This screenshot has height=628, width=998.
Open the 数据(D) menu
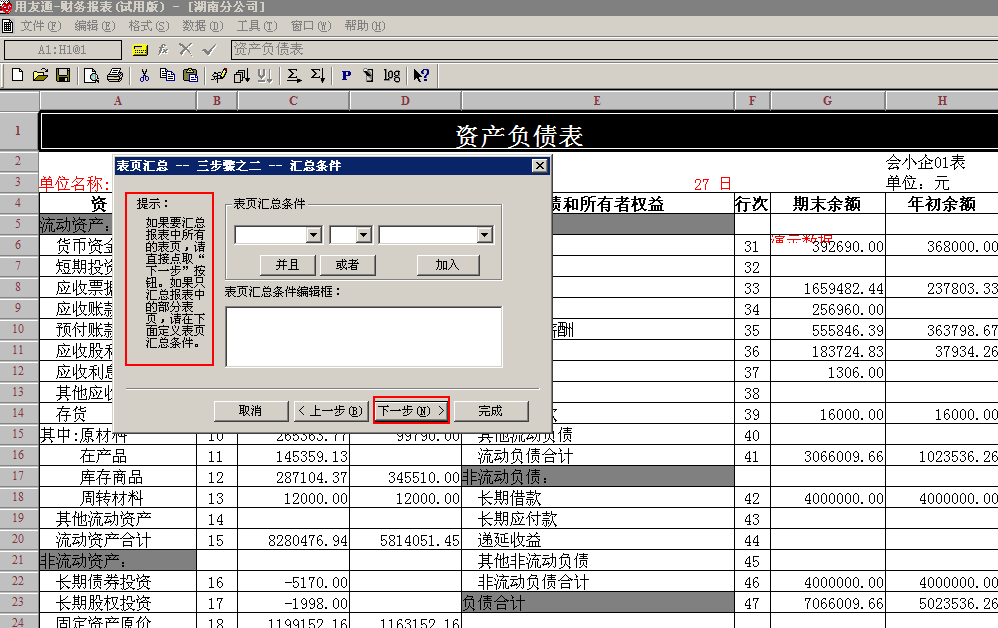pos(202,26)
